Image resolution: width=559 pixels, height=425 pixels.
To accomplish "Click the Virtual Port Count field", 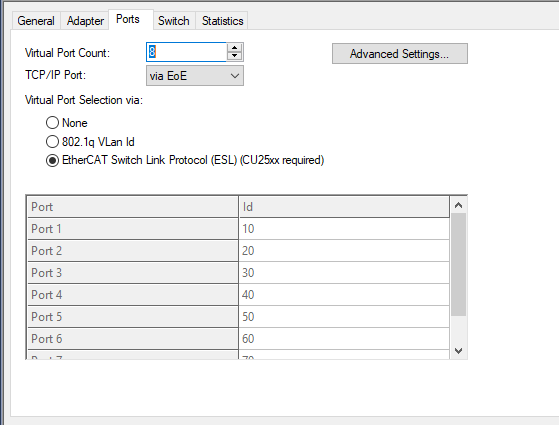I will (x=186, y=52).
